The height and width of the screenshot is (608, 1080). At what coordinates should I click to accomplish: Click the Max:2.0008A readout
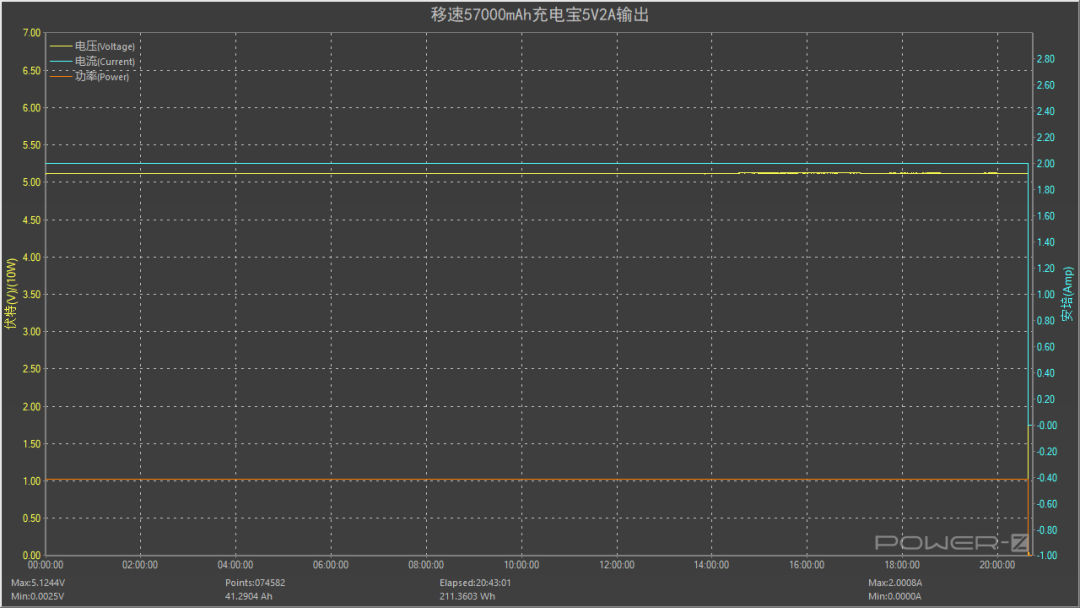point(895,583)
